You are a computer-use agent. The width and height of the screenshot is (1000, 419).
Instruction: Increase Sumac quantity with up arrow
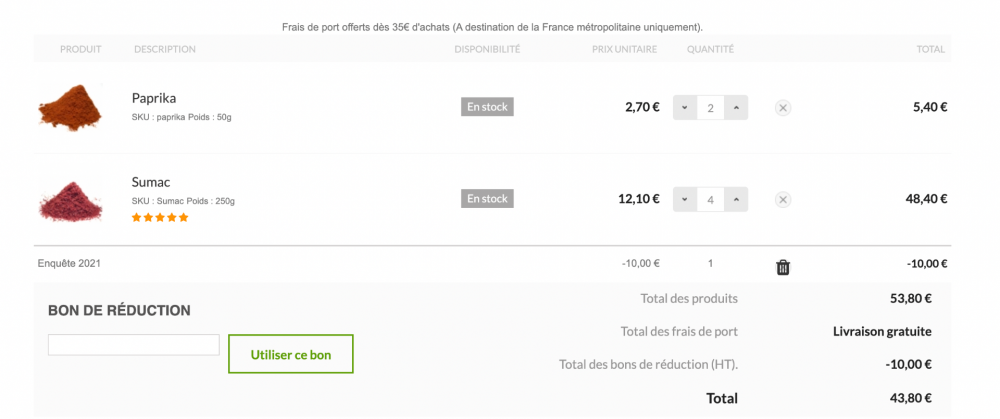tap(736, 200)
